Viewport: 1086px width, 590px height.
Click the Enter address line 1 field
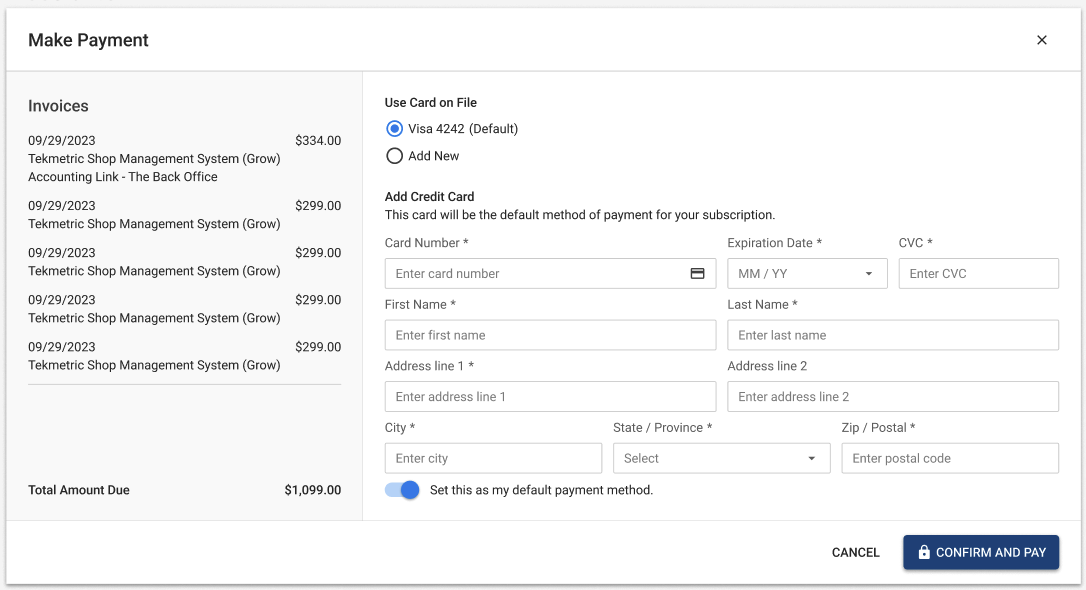pyautogui.click(x=550, y=397)
